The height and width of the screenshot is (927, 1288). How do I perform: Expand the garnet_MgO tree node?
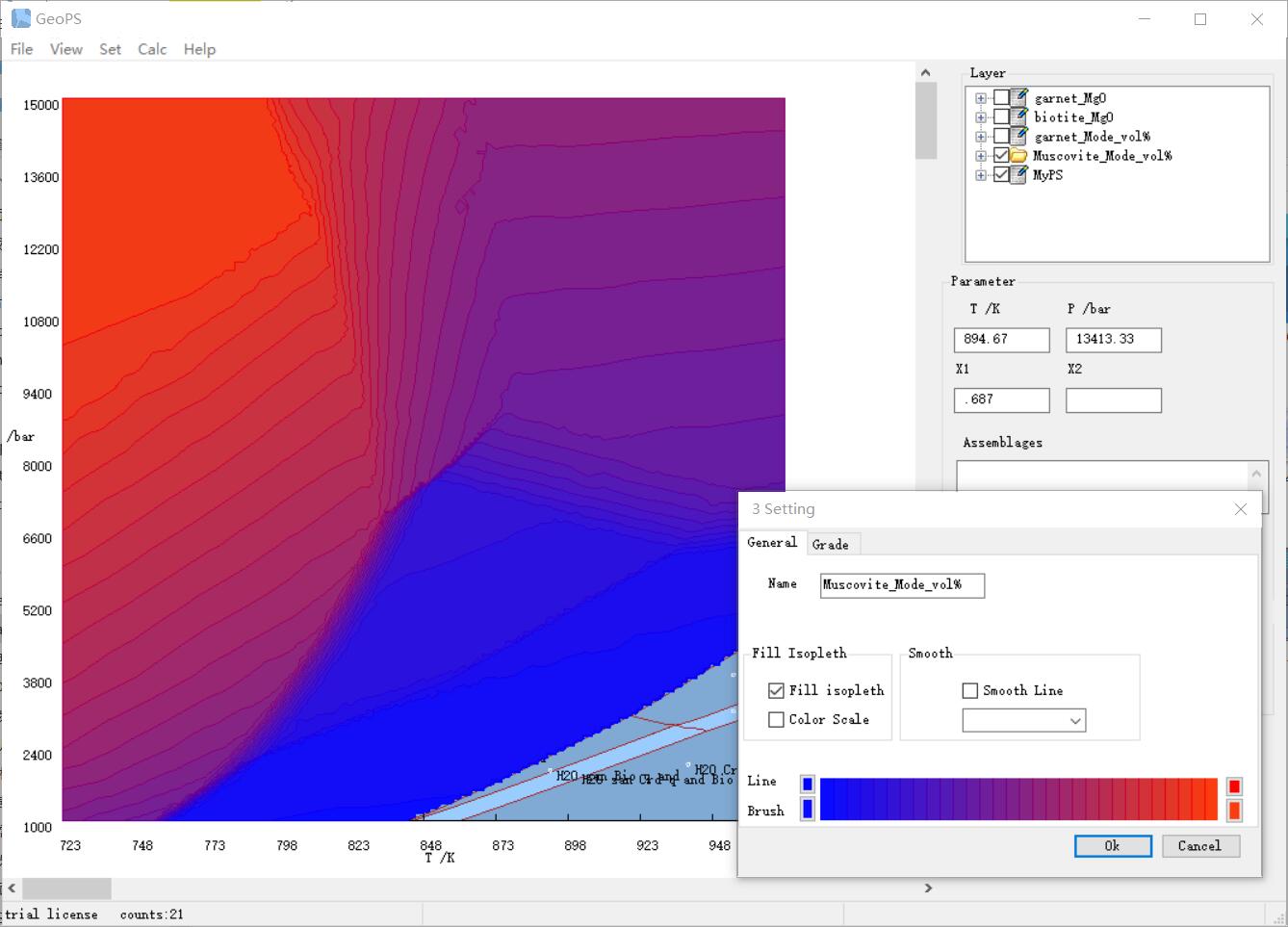(981, 98)
